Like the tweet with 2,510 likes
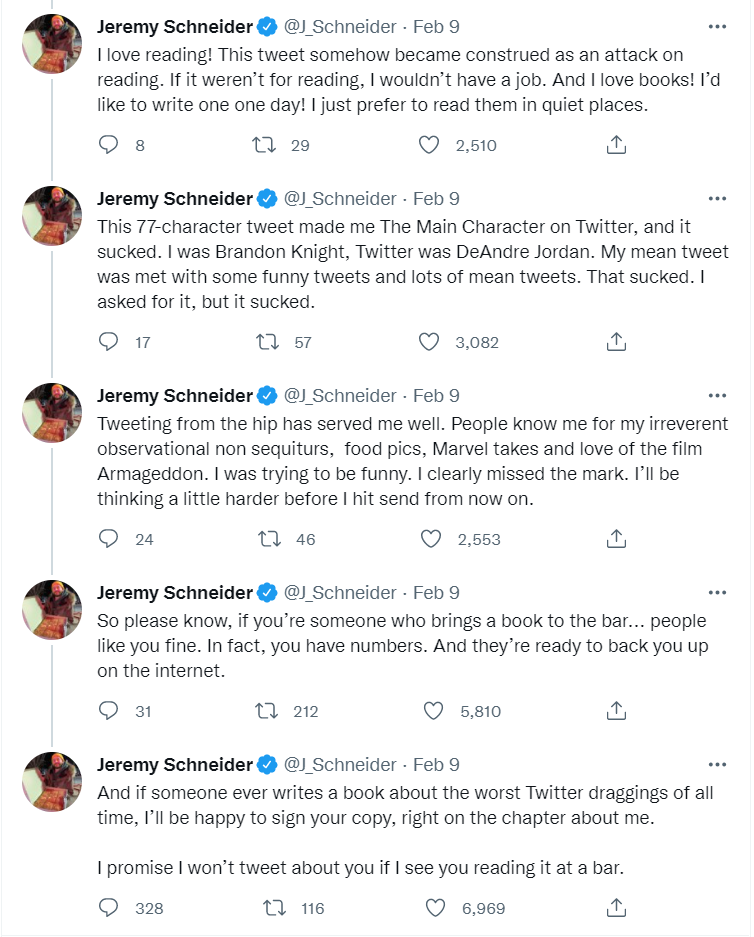Image resolution: width=754 pixels, height=937 pixels. coord(429,145)
